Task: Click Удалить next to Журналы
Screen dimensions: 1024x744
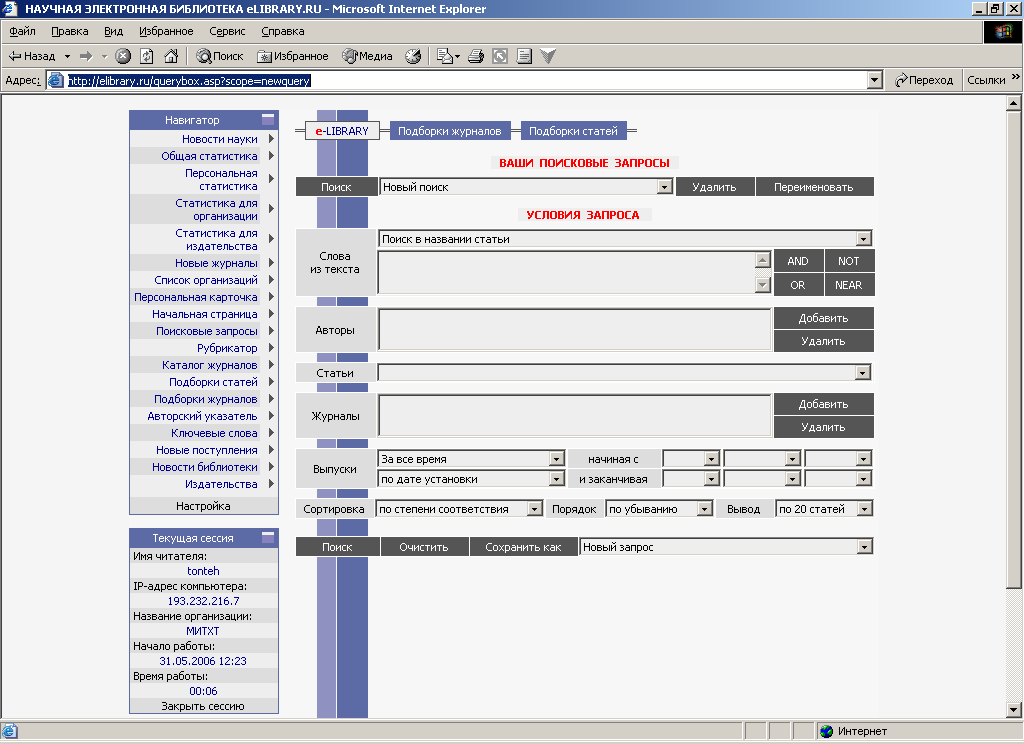Action: (x=824, y=427)
